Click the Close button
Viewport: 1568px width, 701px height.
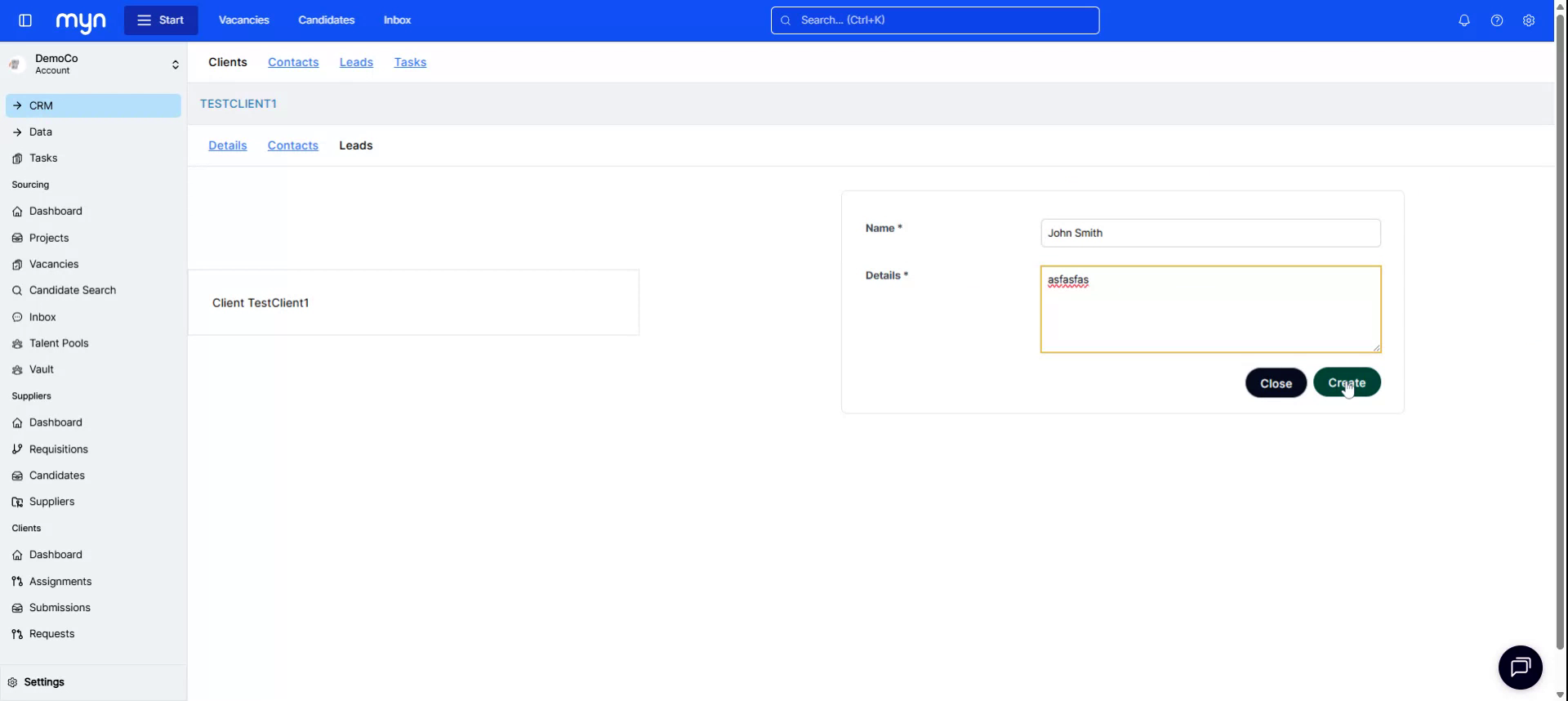tap(1275, 383)
